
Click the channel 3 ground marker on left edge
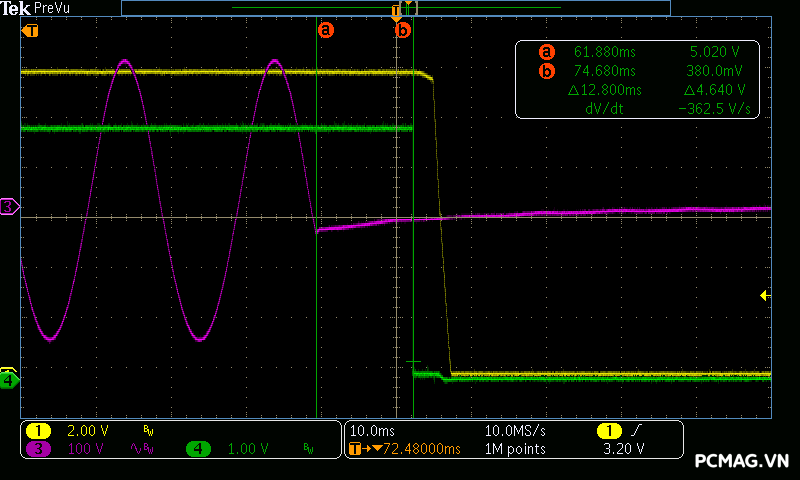[9, 206]
